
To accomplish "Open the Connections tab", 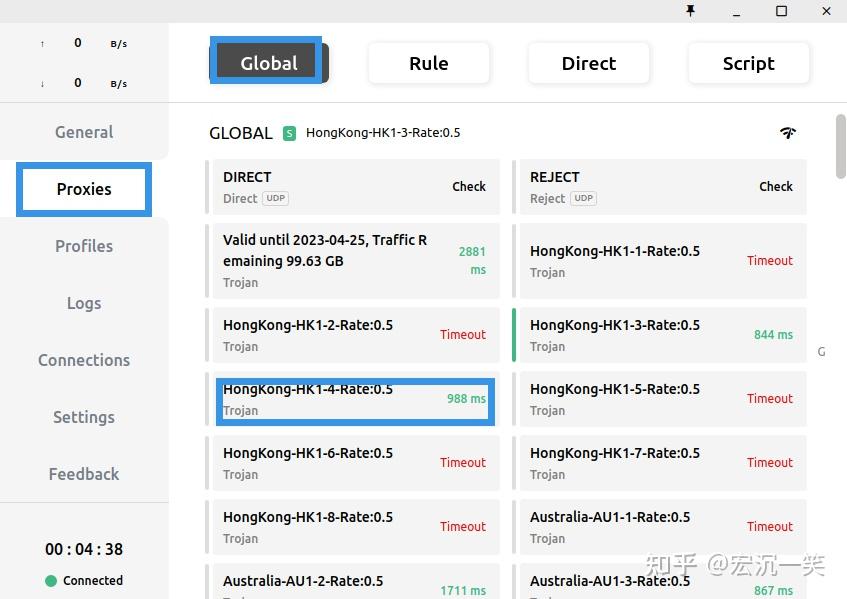I will tap(84, 360).
